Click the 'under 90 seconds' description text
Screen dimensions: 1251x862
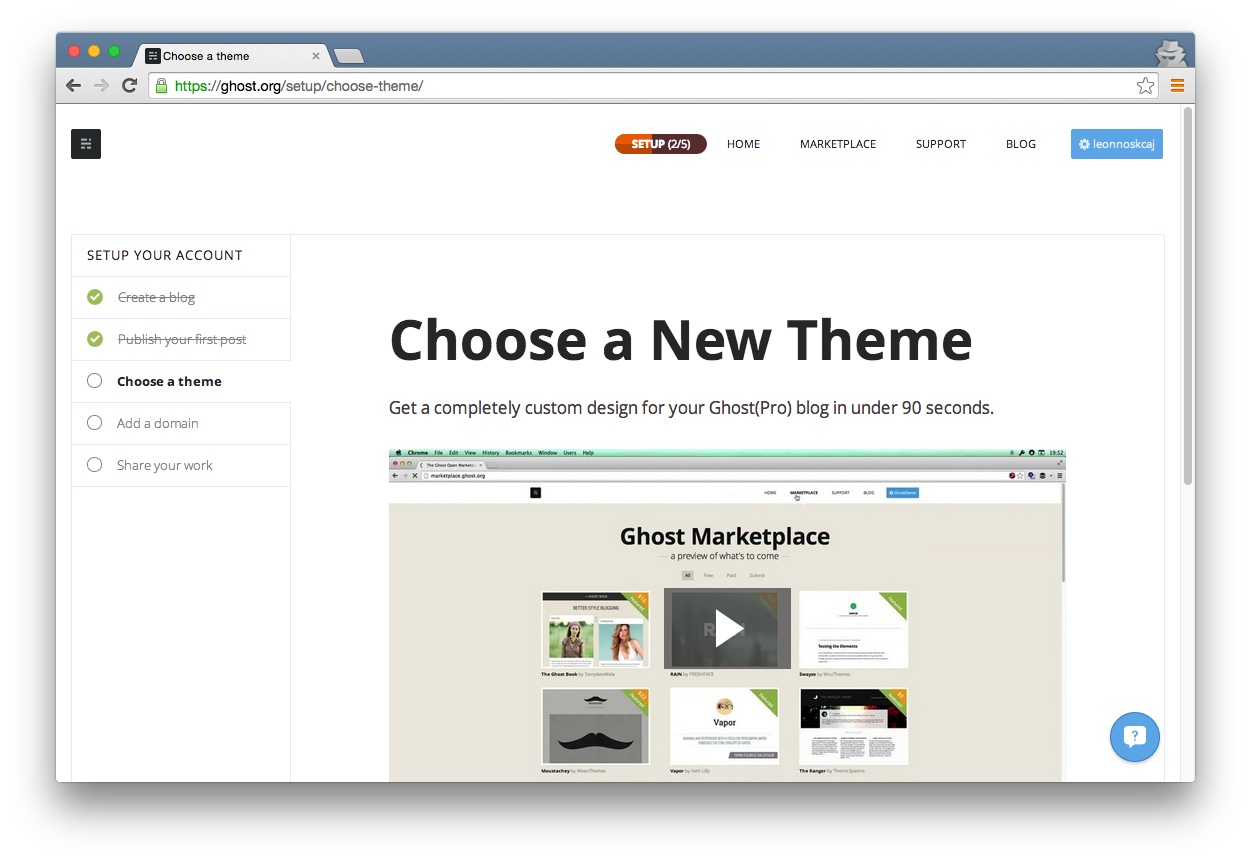coord(691,408)
